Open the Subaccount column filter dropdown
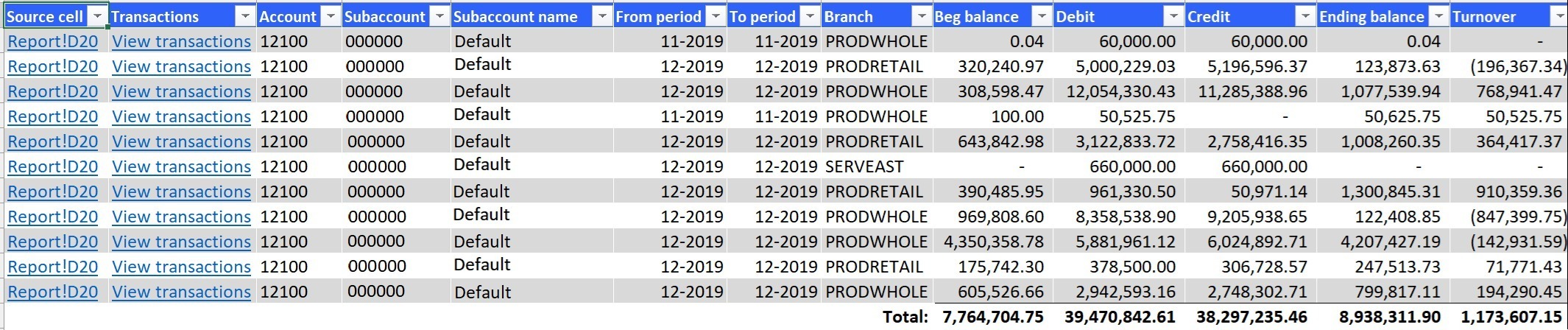This screenshot has height=330, width=1568. pos(439,16)
